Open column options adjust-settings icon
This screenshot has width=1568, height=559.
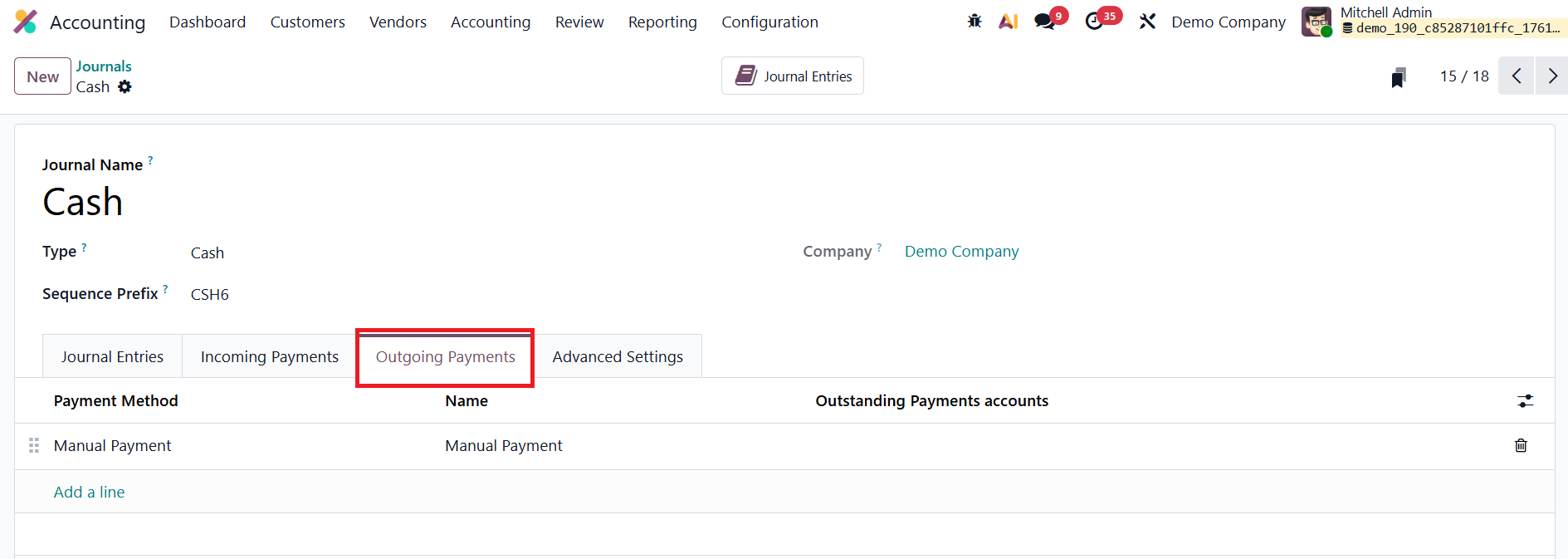tap(1526, 401)
